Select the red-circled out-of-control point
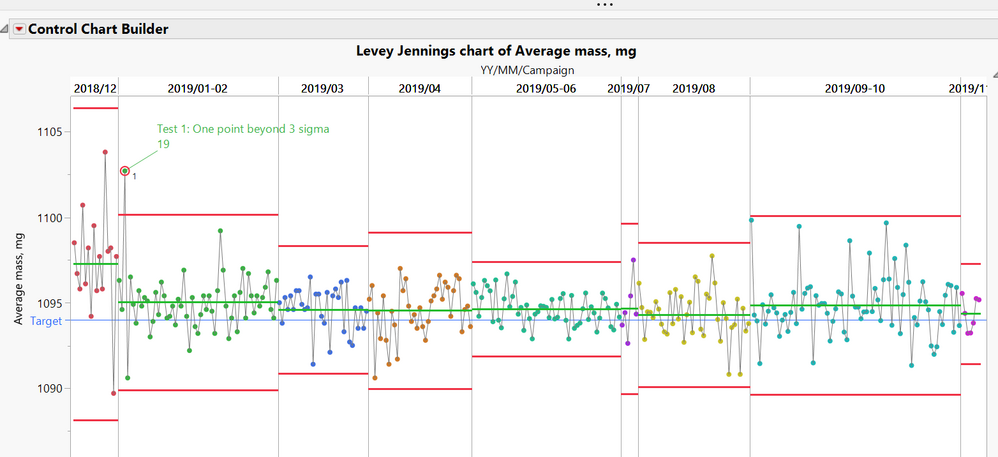The height and width of the screenshot is (457, 998). [x=125, y=171]
